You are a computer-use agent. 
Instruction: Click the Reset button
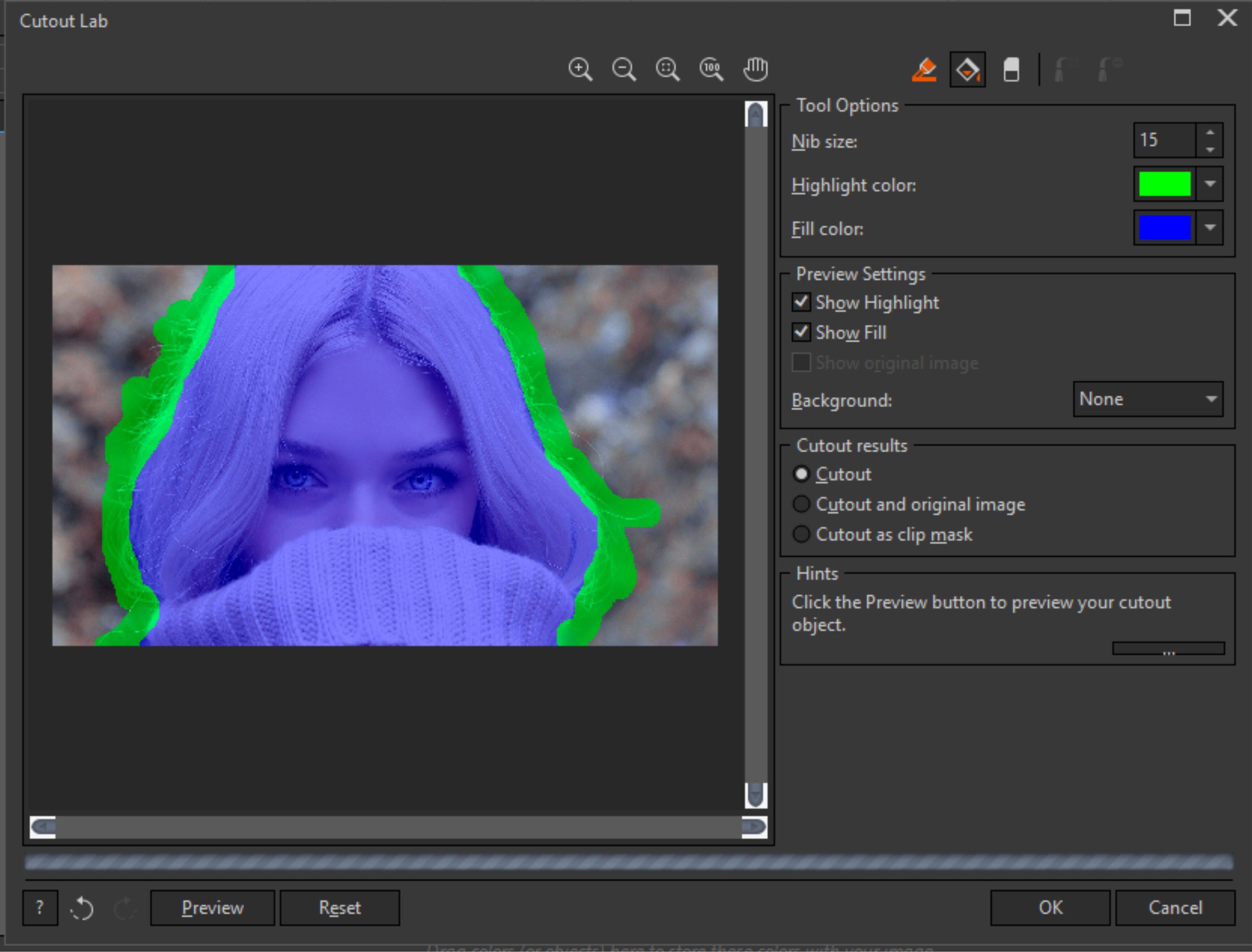(340, 907)
